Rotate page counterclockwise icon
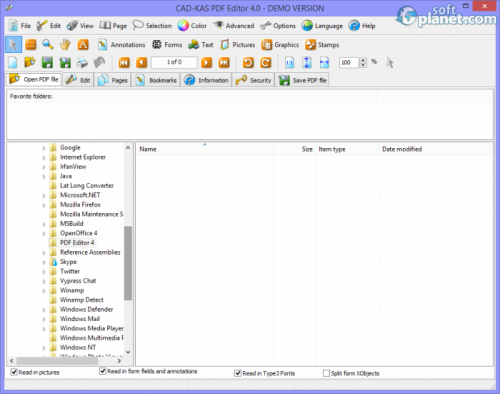500x394 pixels. (248, 62)
